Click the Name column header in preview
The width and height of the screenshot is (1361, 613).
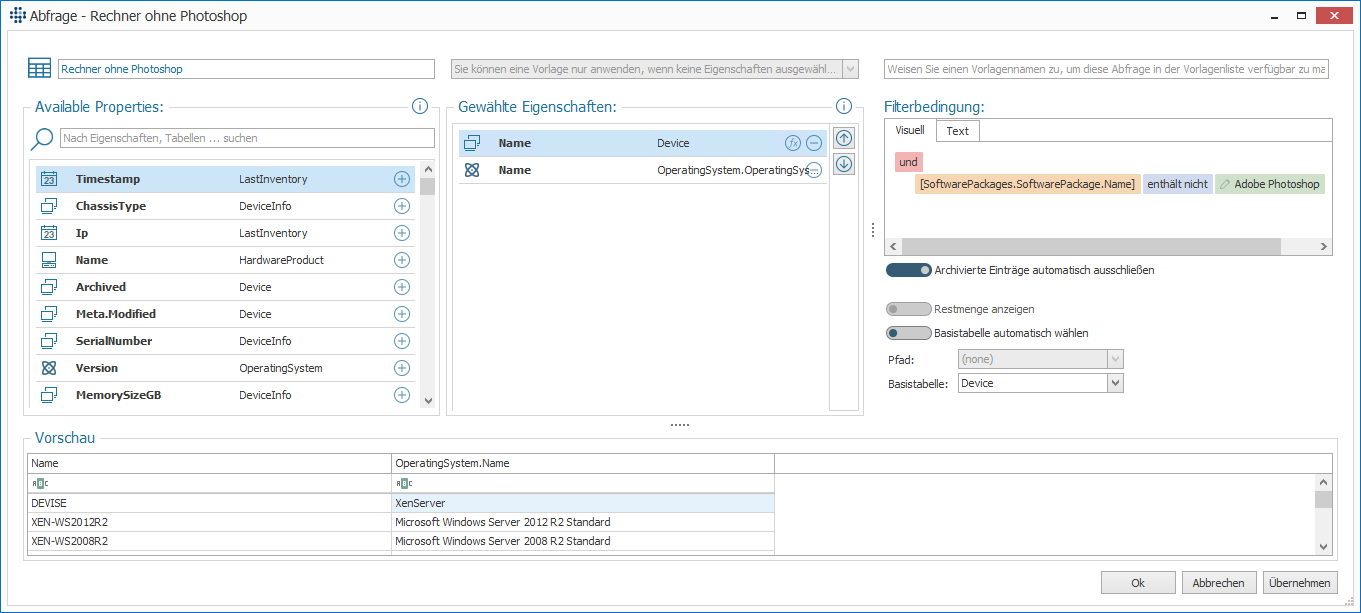click(x=210, y=464)
